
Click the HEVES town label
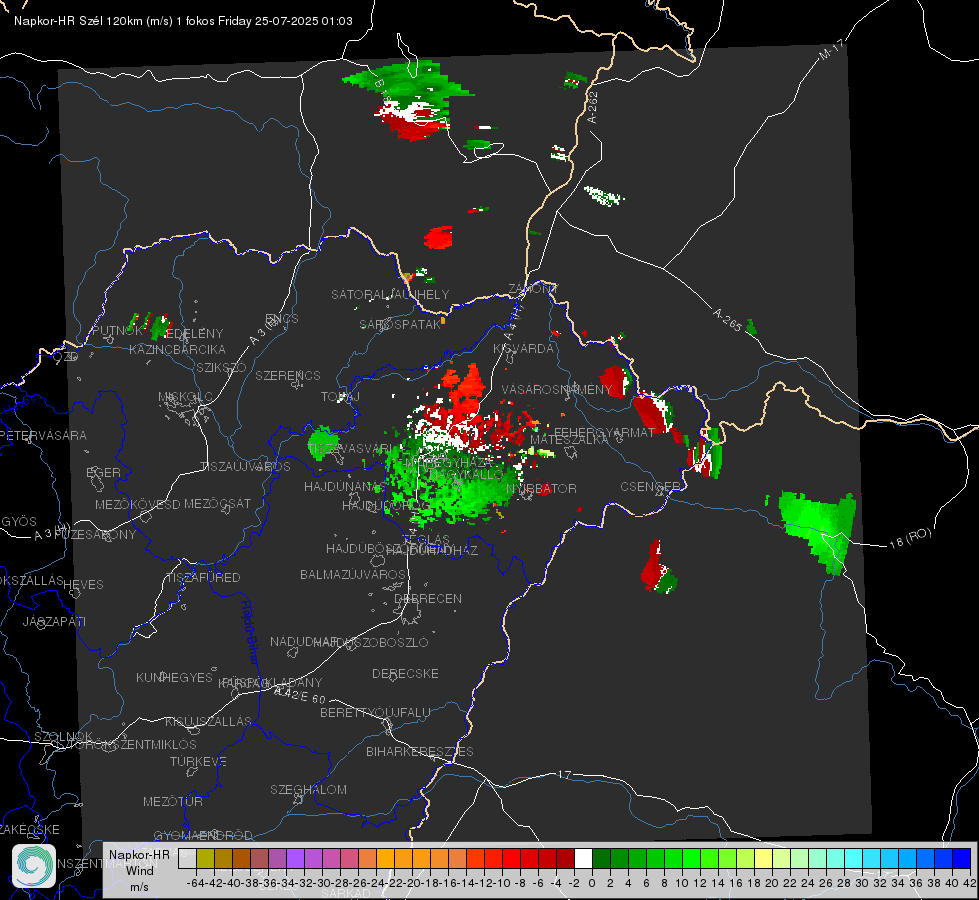tap(83, 585)
